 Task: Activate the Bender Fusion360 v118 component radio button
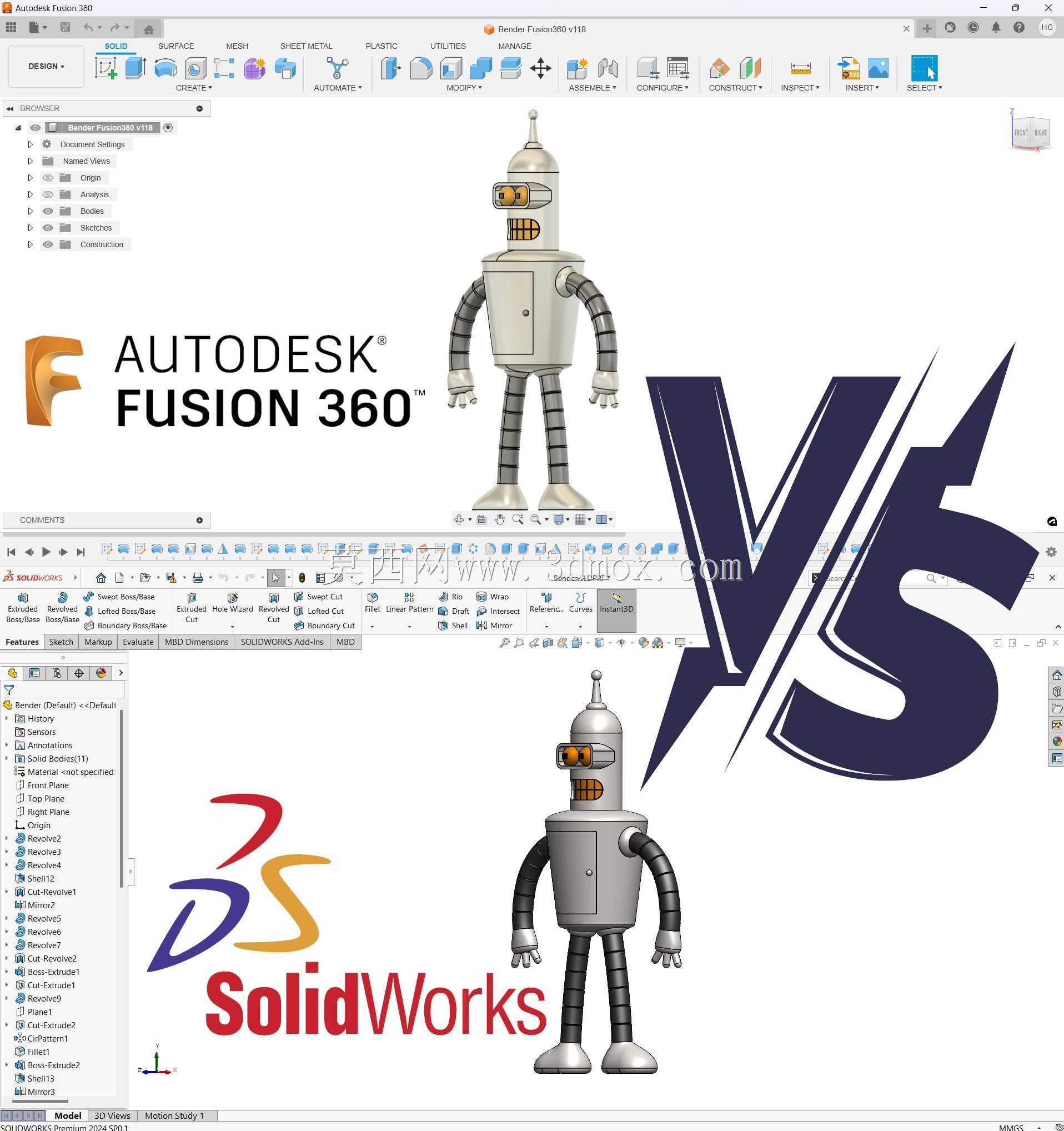point(168,127)
